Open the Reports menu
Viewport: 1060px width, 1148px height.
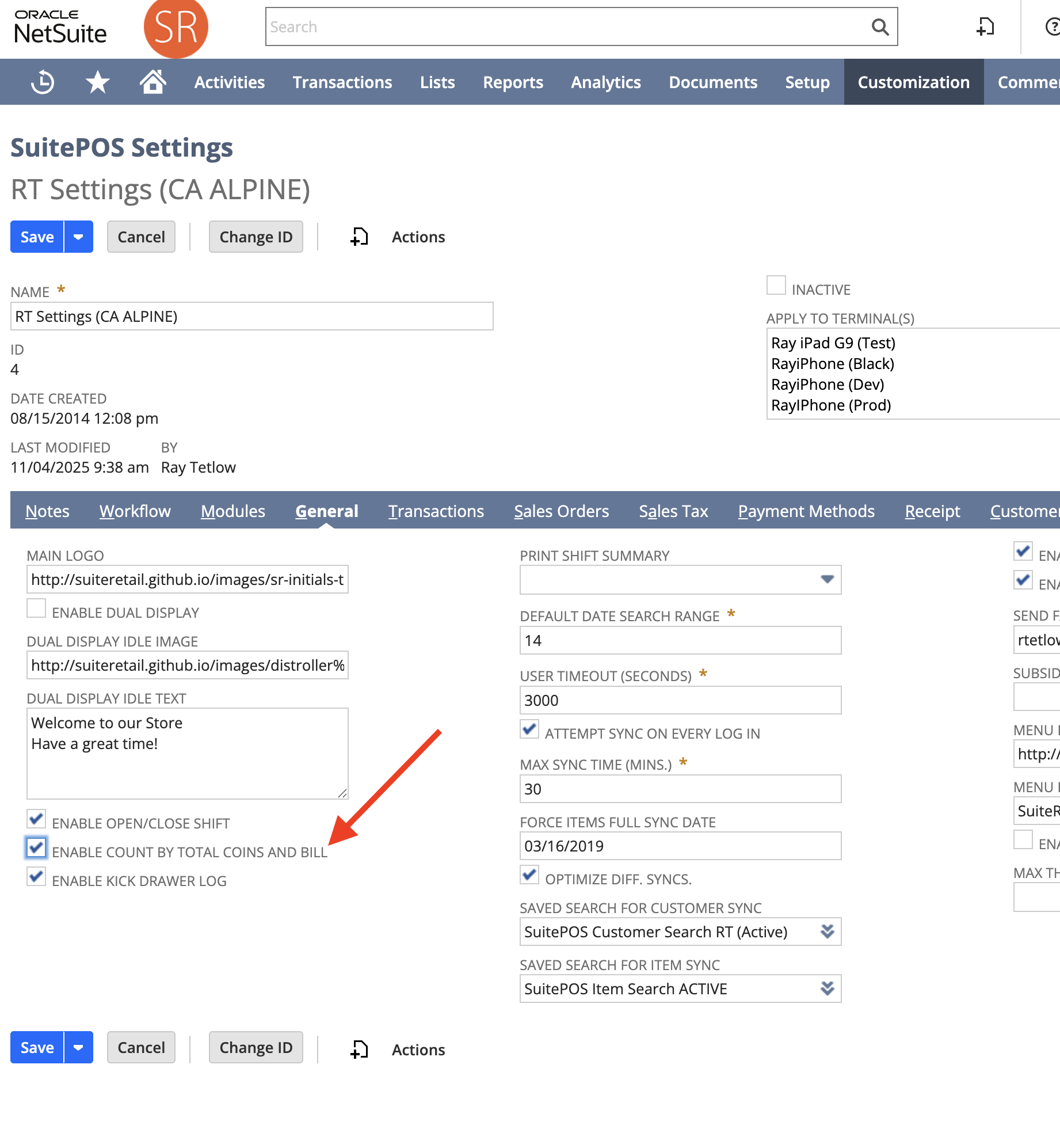[x=512, y=82]
